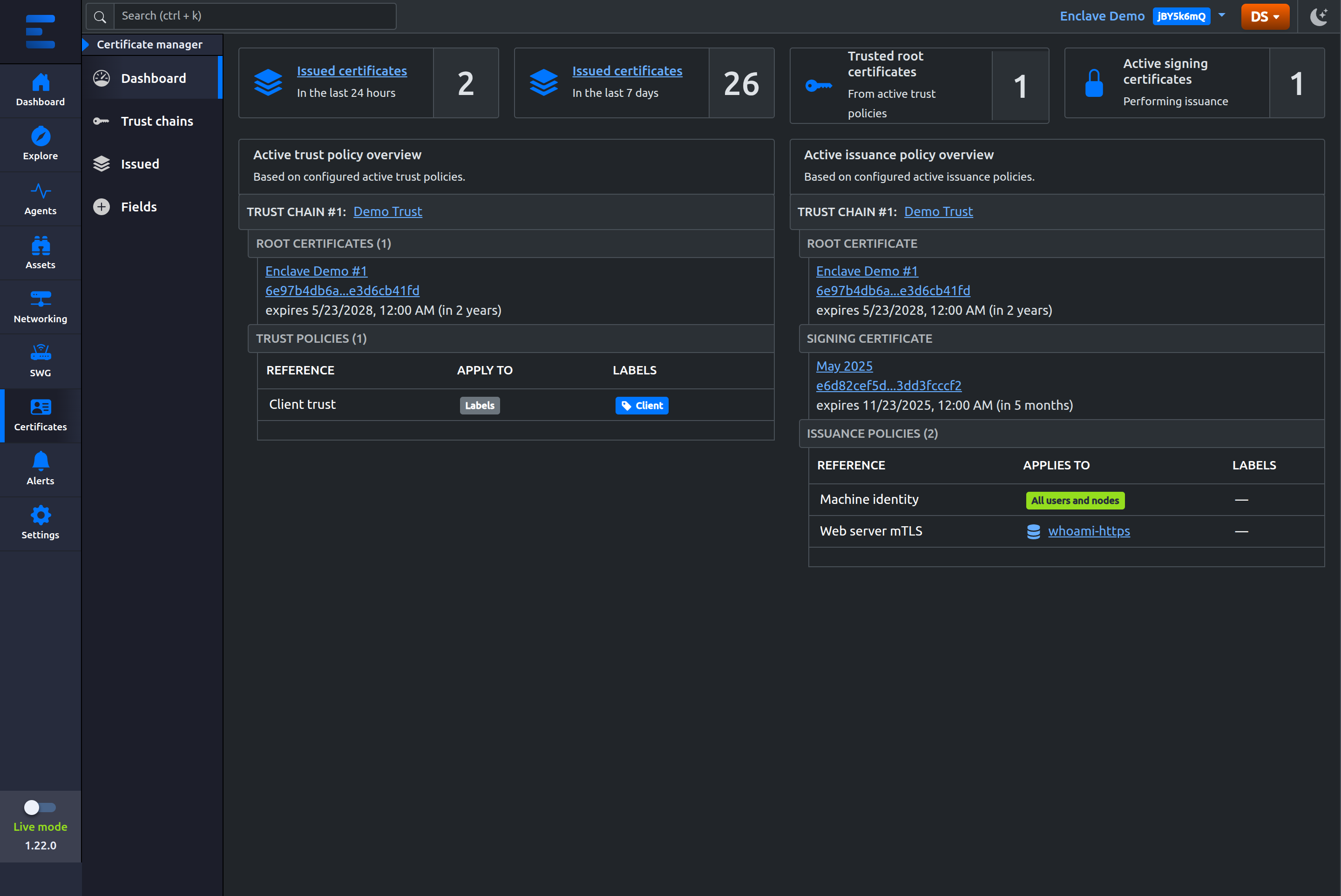The image size is (1341, 896).
Task: Click the Client label tag
Action: [642, 405]
